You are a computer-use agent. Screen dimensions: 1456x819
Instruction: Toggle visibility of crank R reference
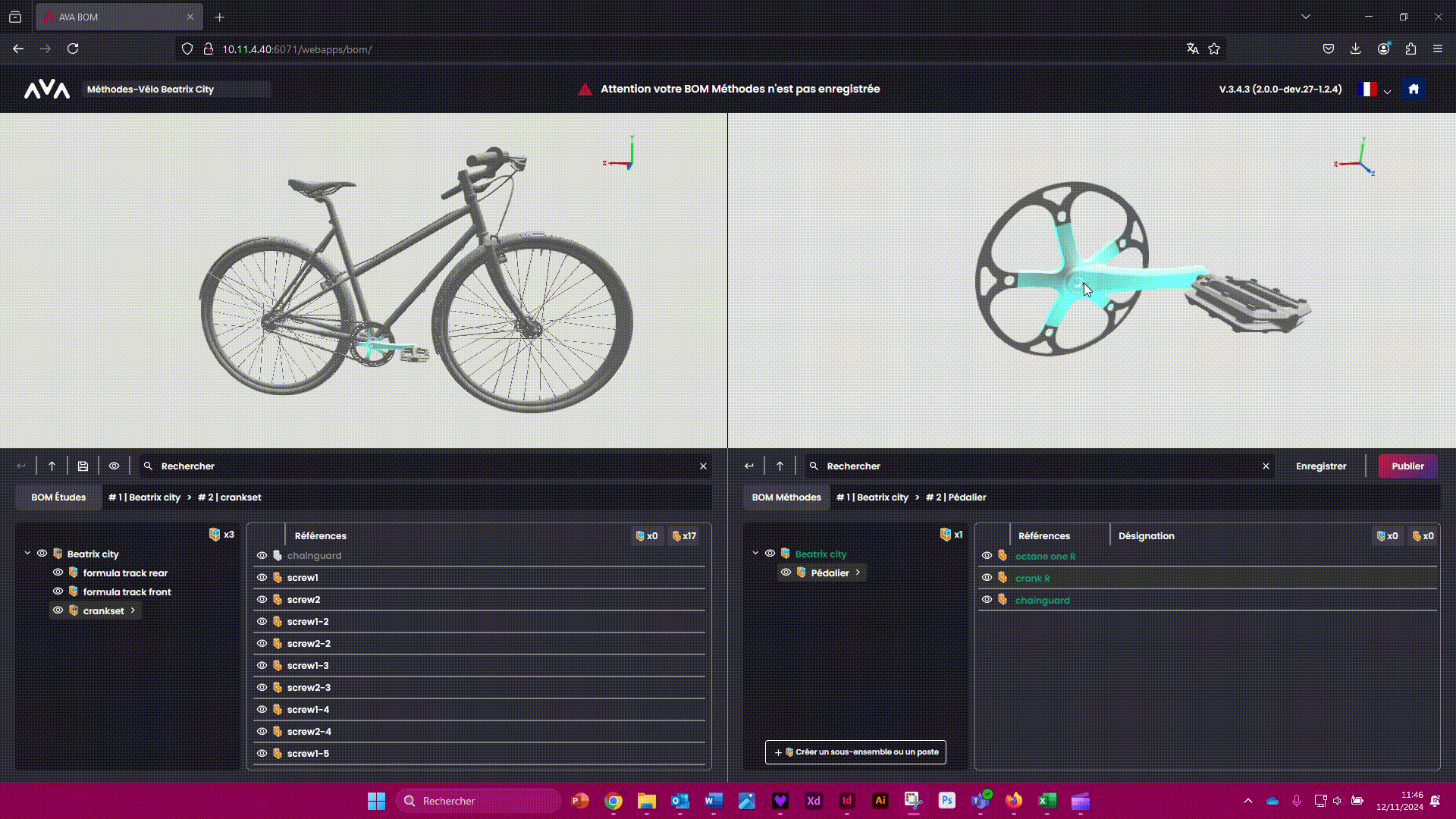point(987,578)
